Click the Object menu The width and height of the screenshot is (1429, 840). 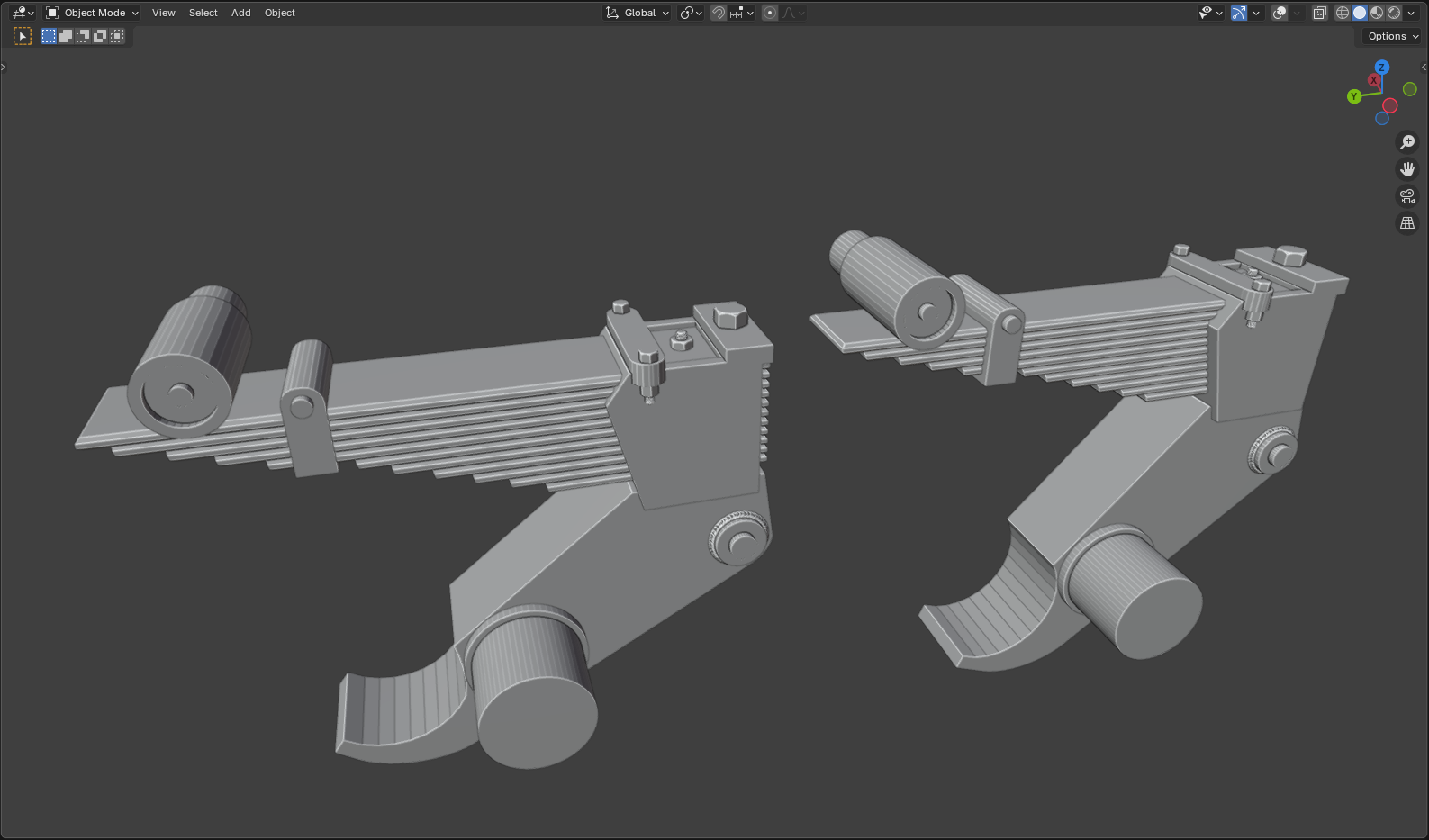point(279,13)
